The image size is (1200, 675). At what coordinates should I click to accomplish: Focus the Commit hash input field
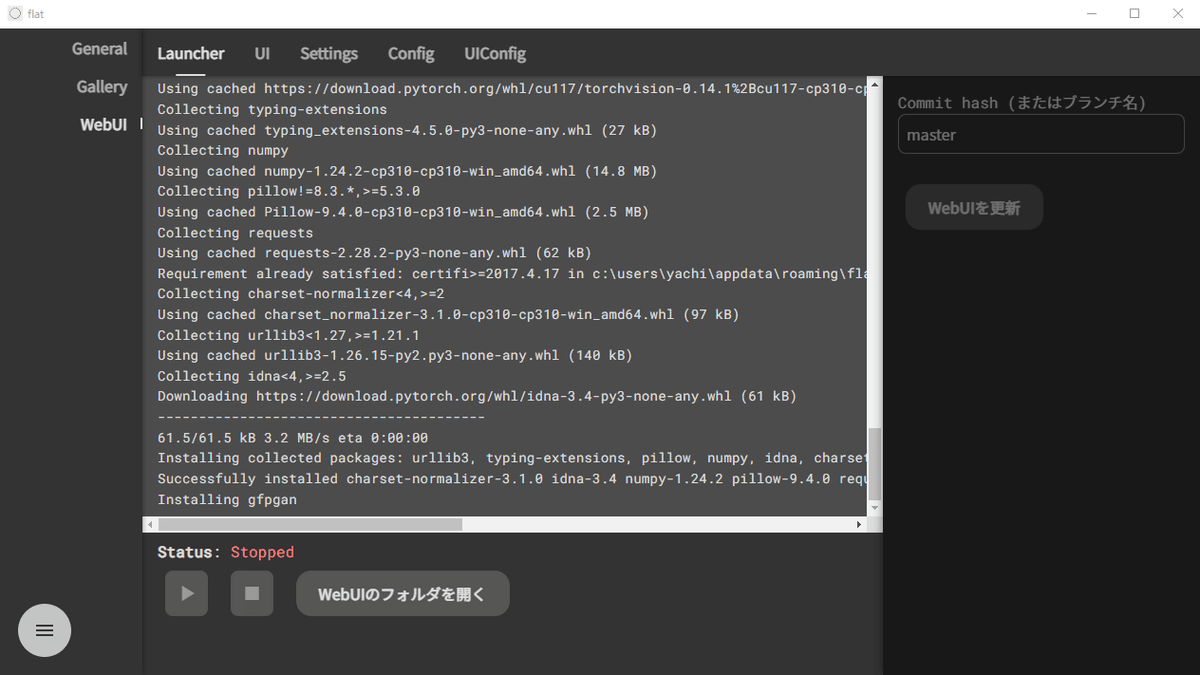pos(1041,134)
